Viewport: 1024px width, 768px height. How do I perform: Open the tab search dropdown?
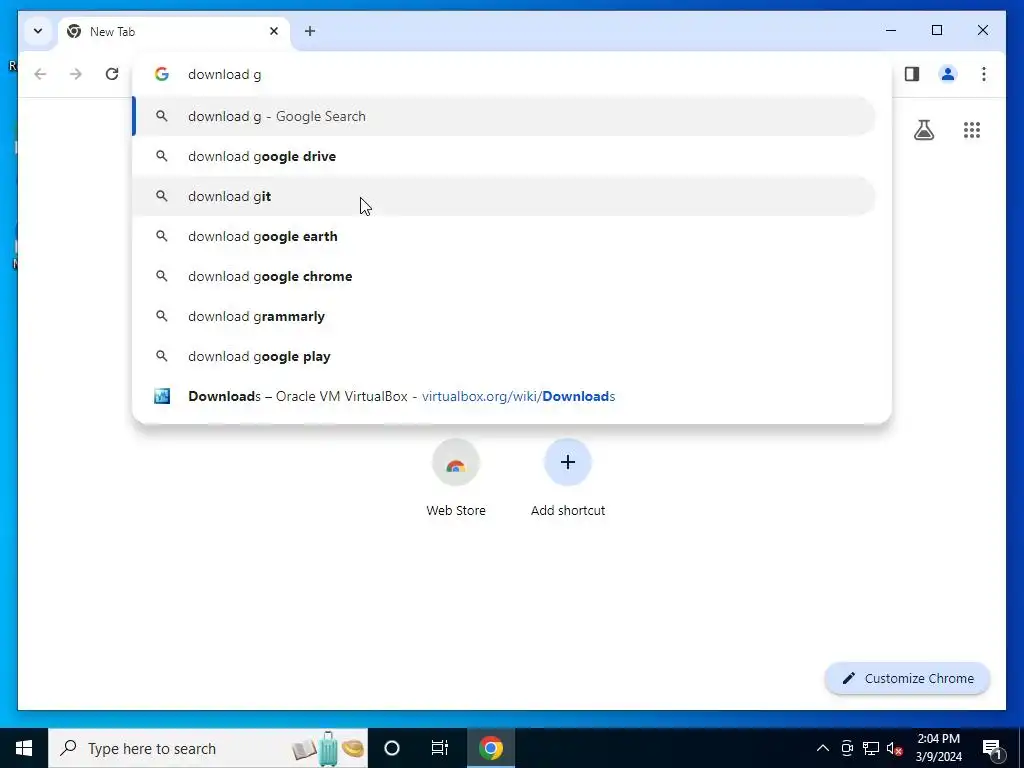click(38, 31)
